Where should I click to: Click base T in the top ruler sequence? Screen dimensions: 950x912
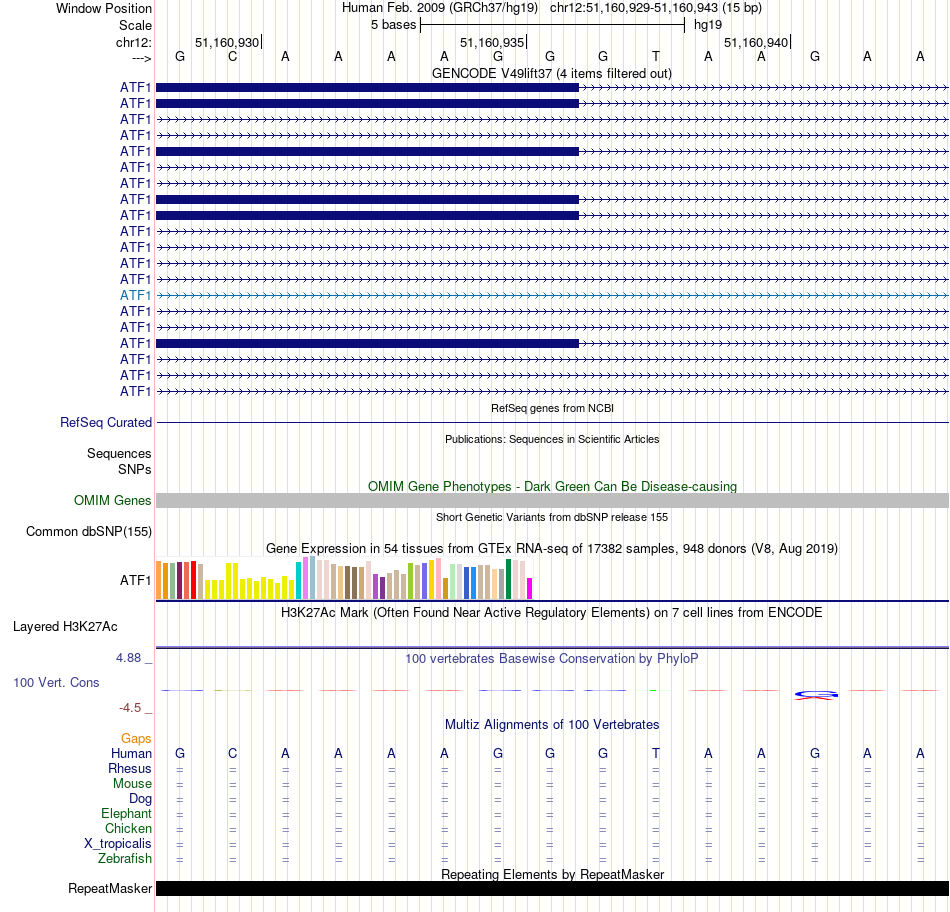656,56
